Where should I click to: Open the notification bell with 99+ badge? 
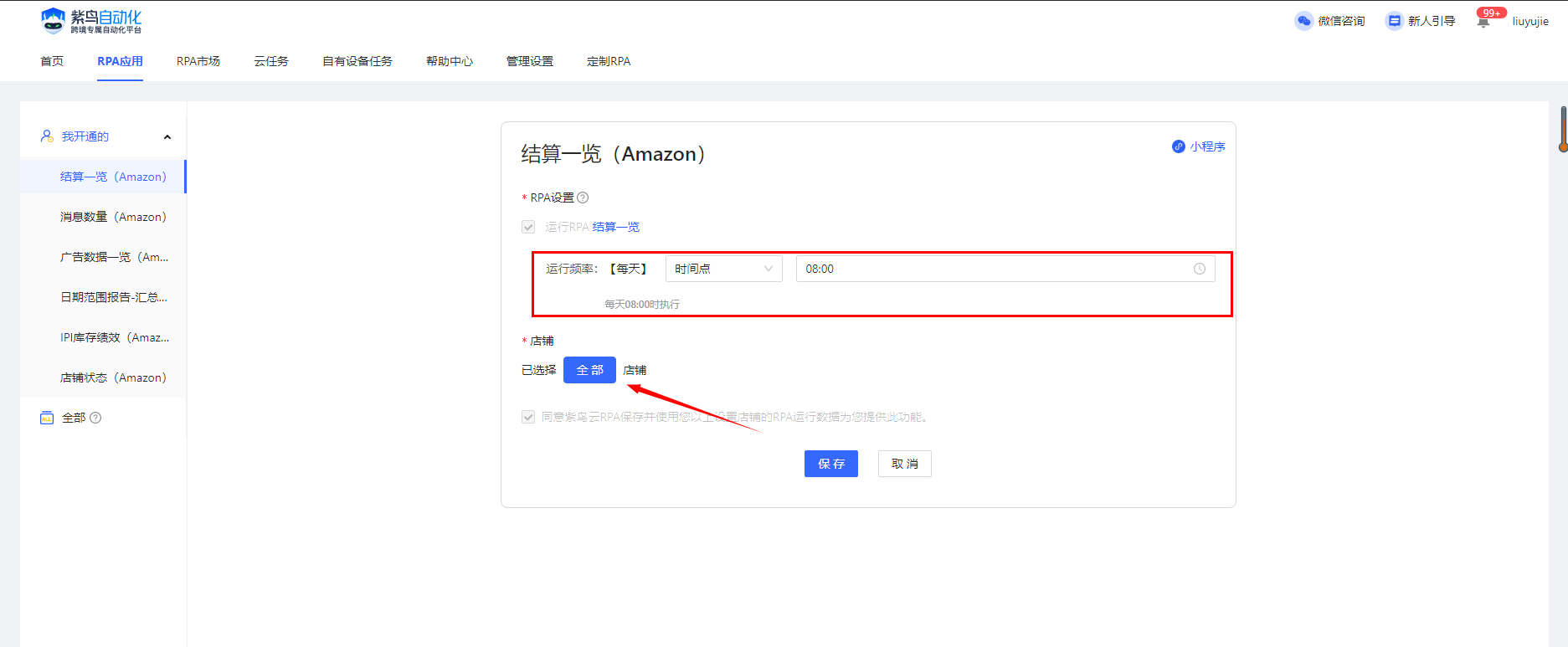click(x=1483, y=22)
